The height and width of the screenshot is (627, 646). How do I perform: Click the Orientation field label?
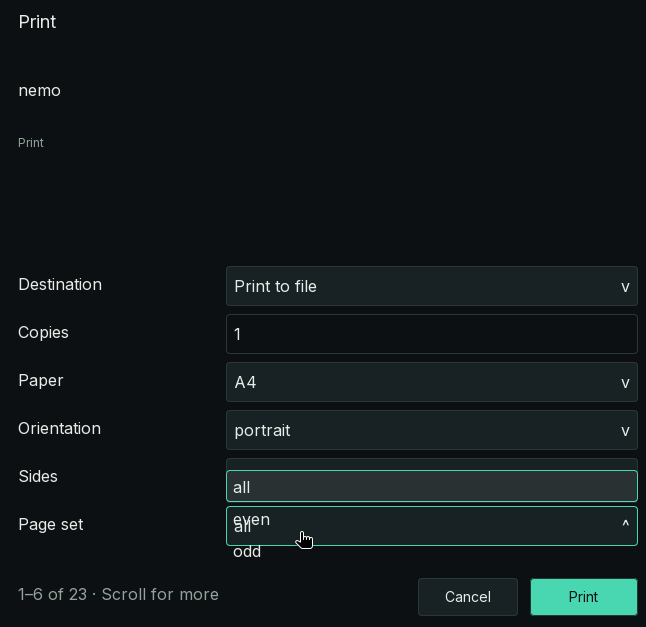pyautogui.click(x=60, y=428)
